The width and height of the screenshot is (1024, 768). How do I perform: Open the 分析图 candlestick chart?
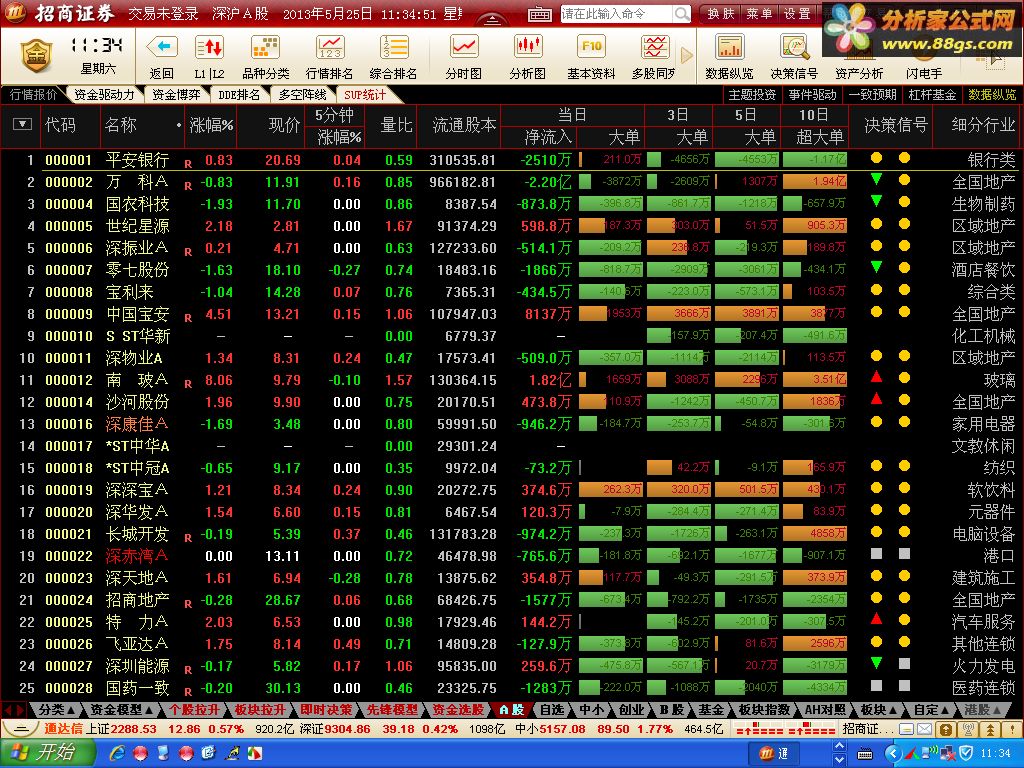point(528,47)
